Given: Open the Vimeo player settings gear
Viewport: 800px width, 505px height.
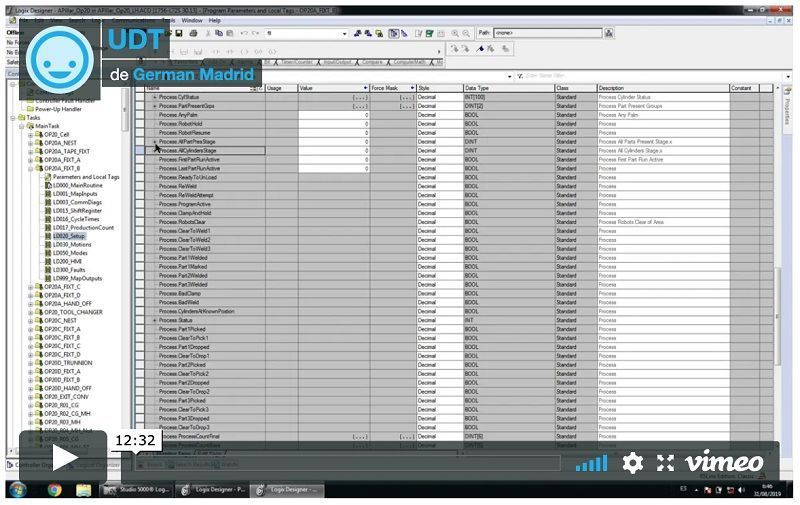Looking at the screenshot, I should click(632, 462).
